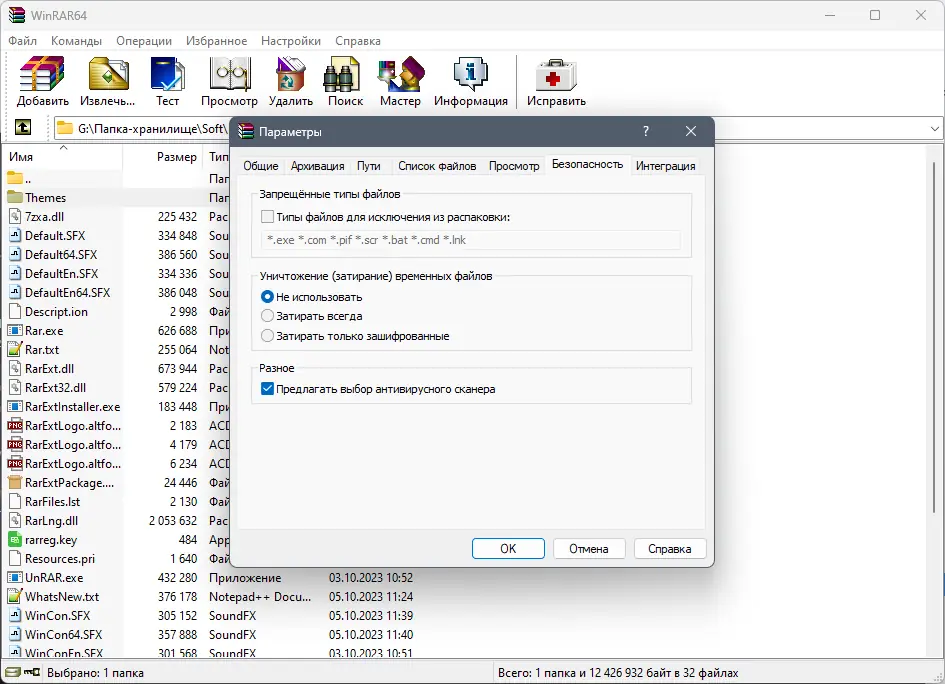Select the Не использовать radio button
The height and width of the screenshot is (684, 945).
click(x=268, y=297)
